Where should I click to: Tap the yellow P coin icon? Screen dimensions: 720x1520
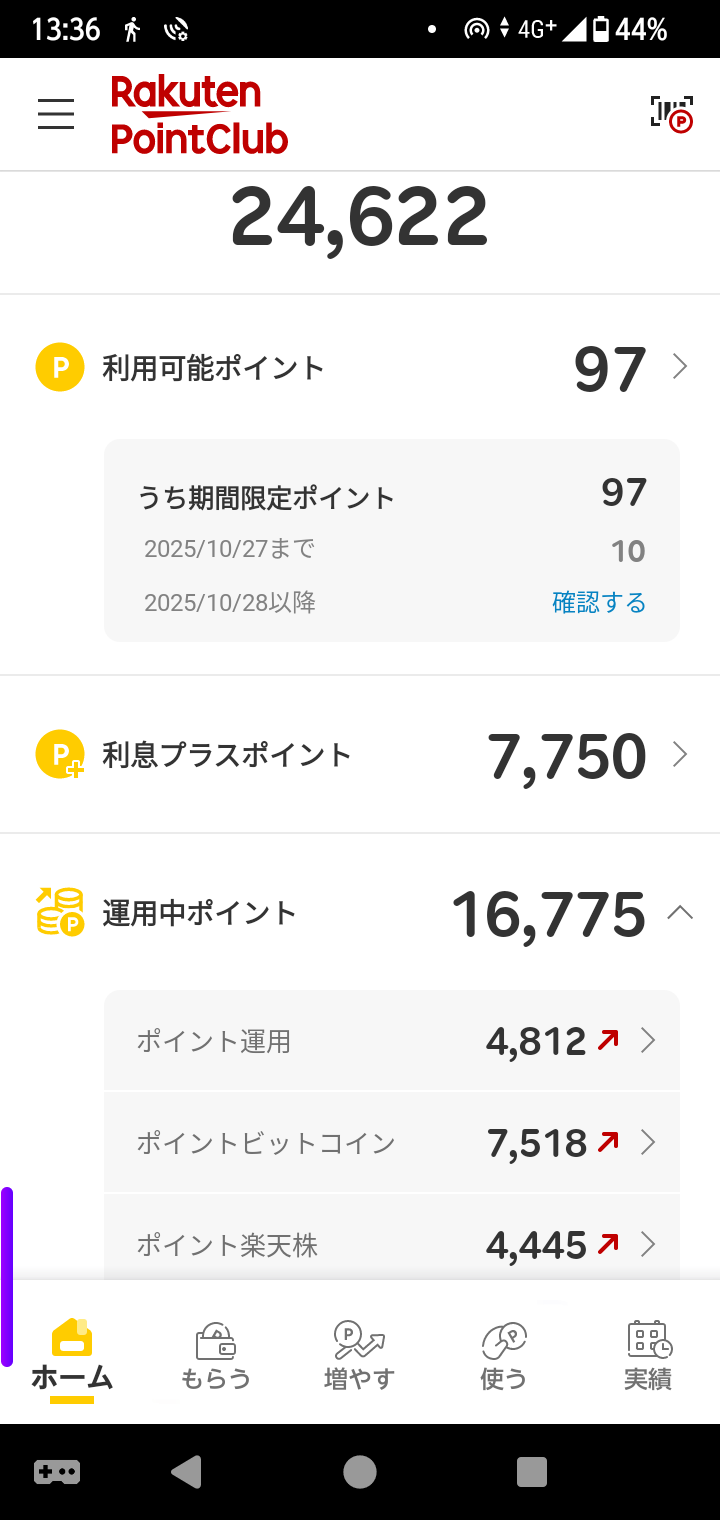click(x=60, y=367)
